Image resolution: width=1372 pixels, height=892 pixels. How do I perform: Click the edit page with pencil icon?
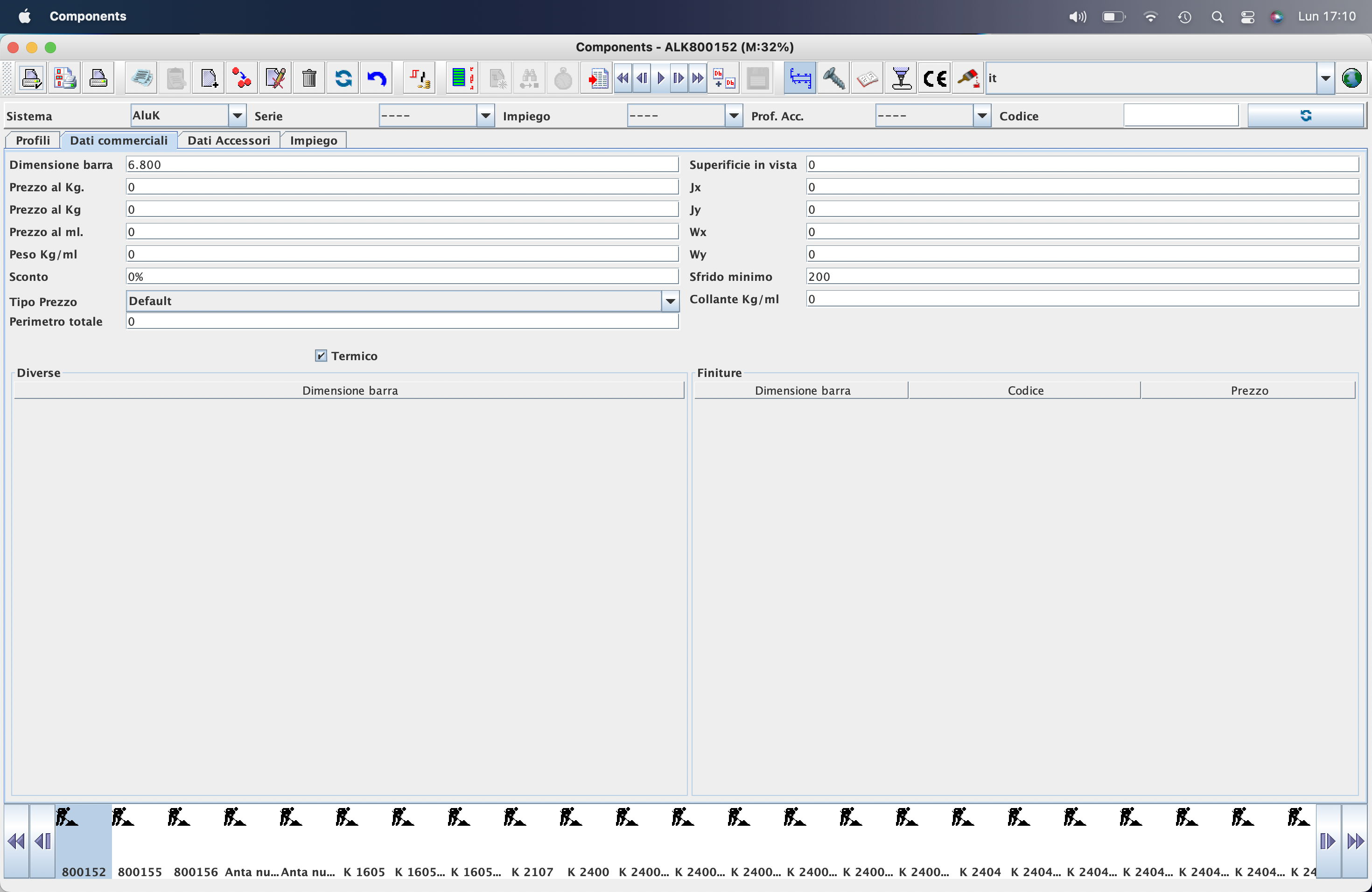tap(275, 78)
